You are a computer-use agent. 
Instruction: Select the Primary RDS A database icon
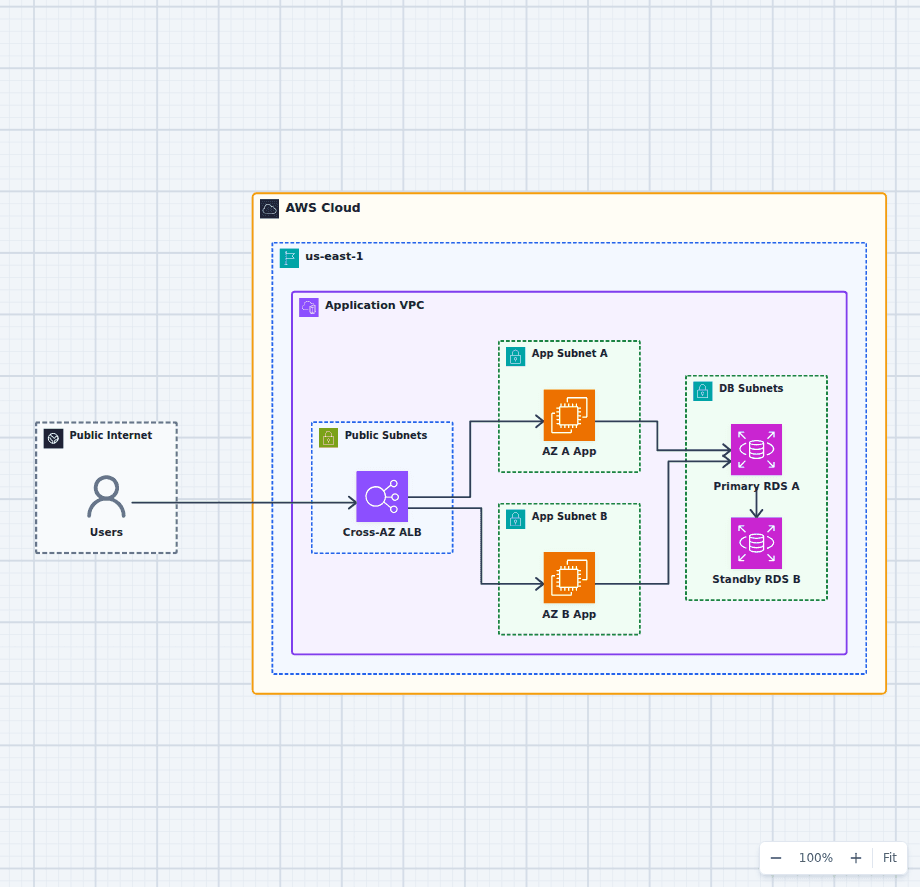click(x=756, y=449)
